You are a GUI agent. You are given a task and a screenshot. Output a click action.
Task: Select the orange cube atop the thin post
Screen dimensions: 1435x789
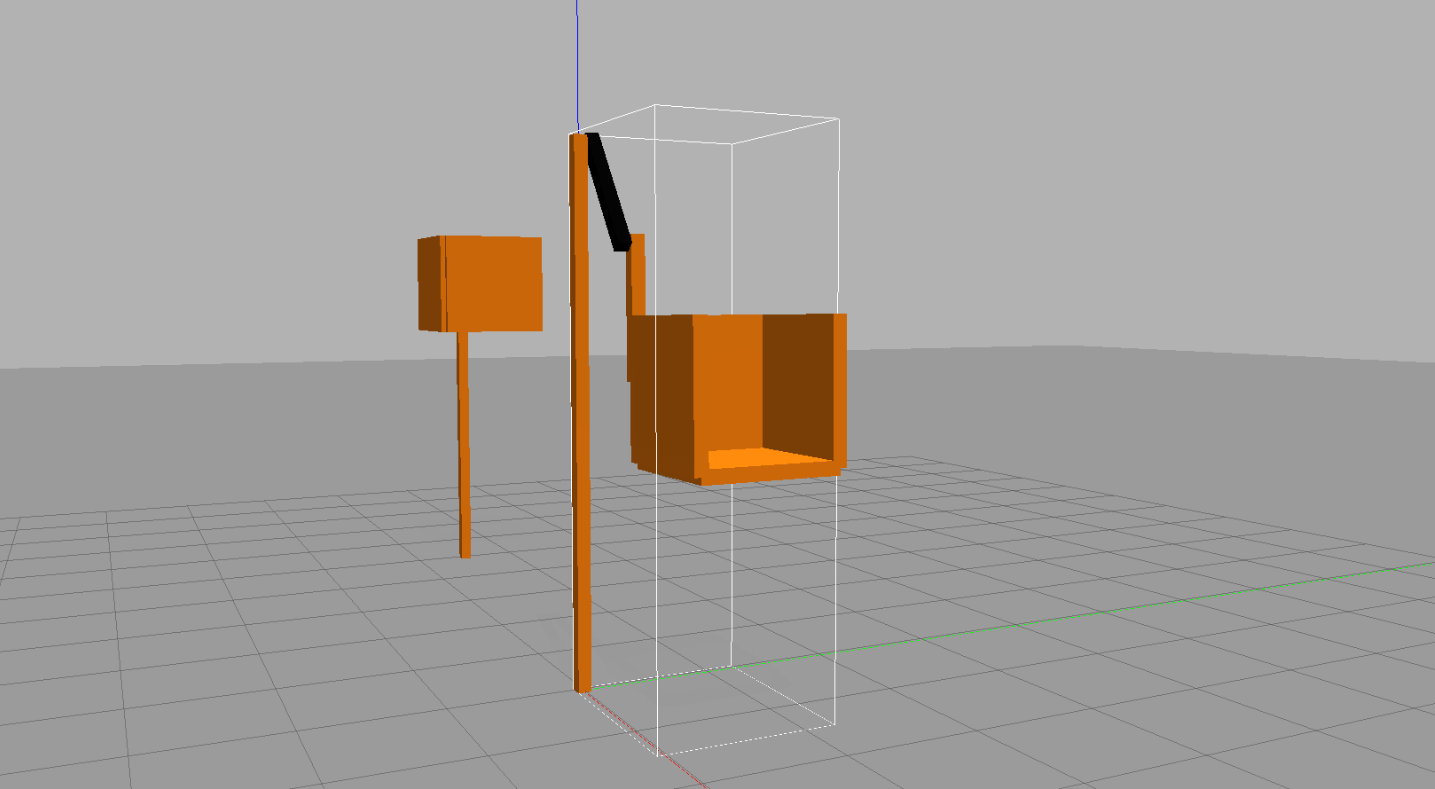[x=480, y=284]
